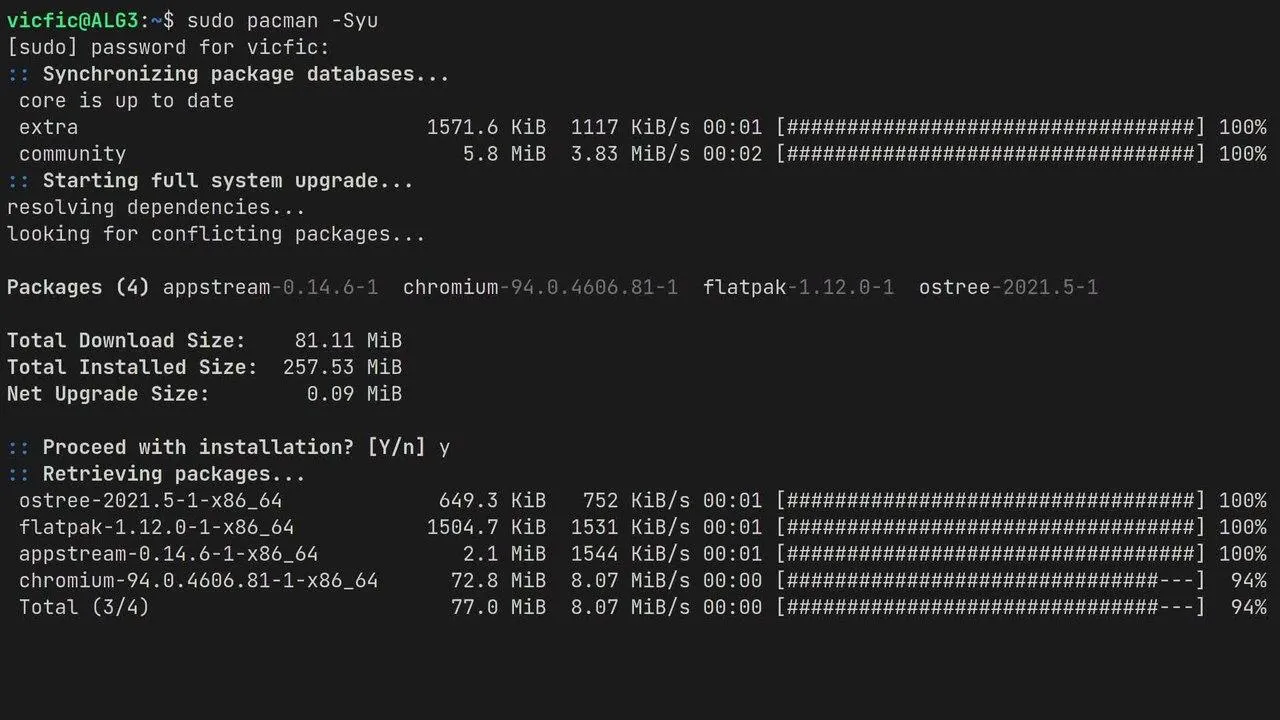Click 'core is up to date' text
The image size is (1280, 720).
[126, 101]
